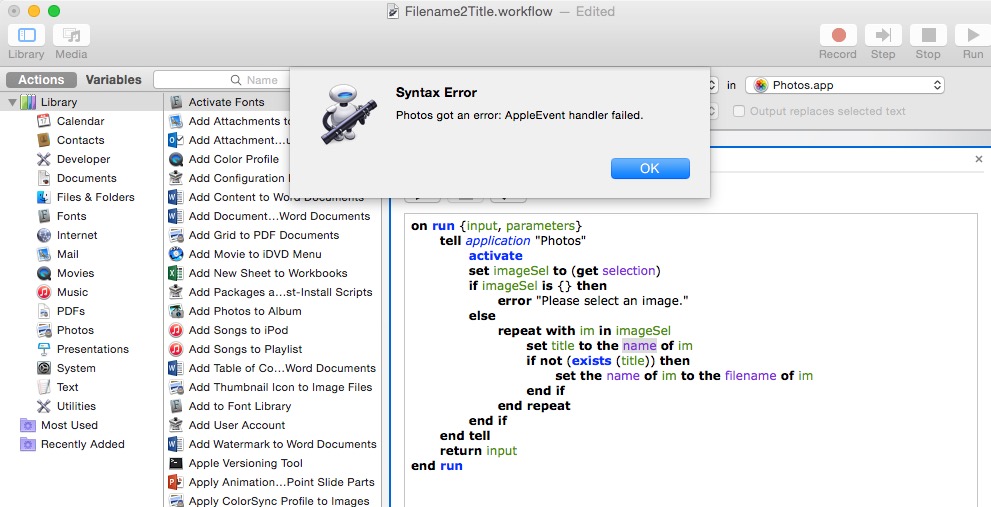Select the Fonts category icon
Image resolution: width=991 pixels, height=507 pixels.
pos(44,216)
